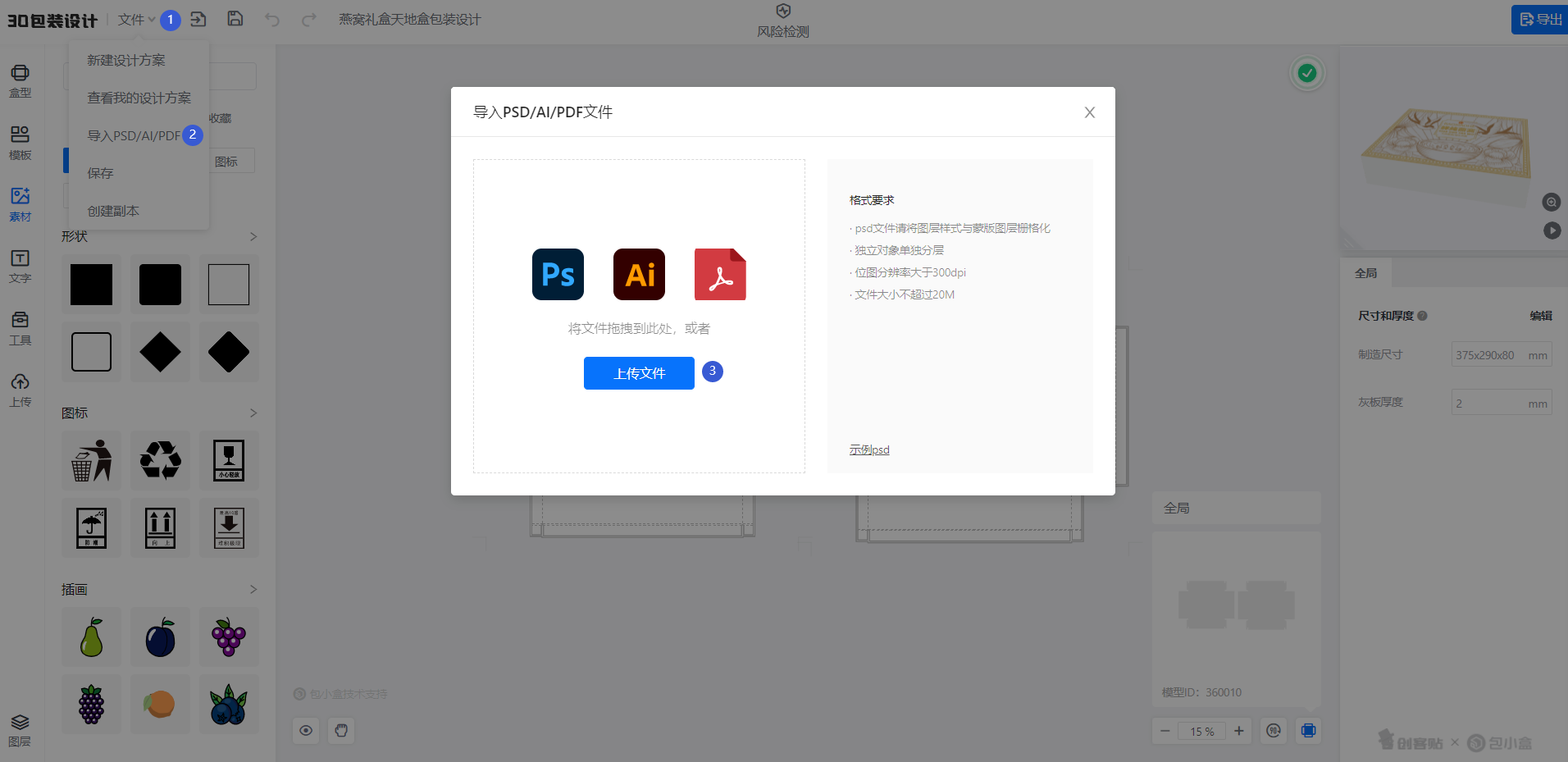Click the save disk icon in toolbar
This screenshot has height=762, width=1568.
click(x=235, y=19)
